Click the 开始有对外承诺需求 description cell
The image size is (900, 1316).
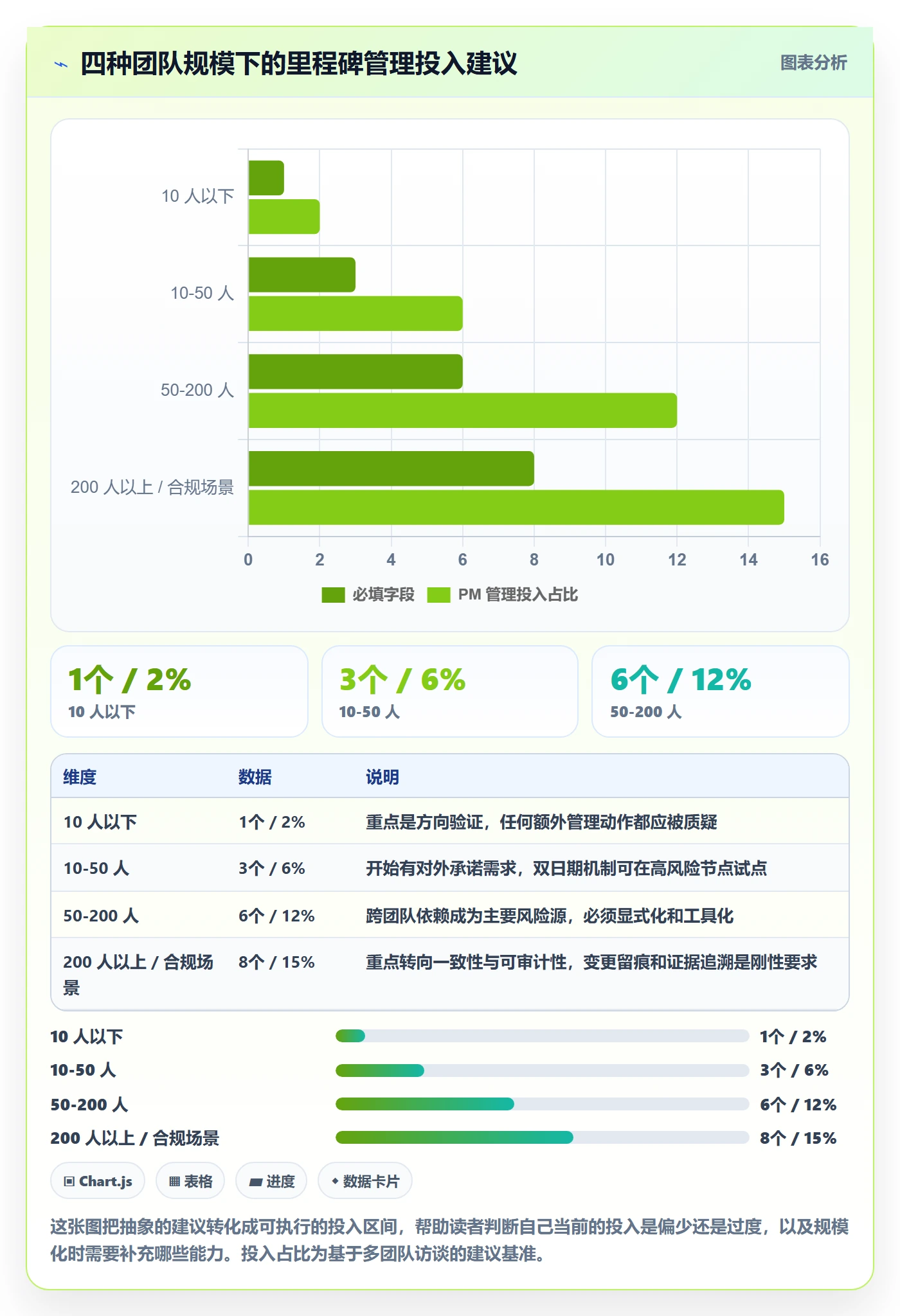pyautogui.click(x=566, y=868)
